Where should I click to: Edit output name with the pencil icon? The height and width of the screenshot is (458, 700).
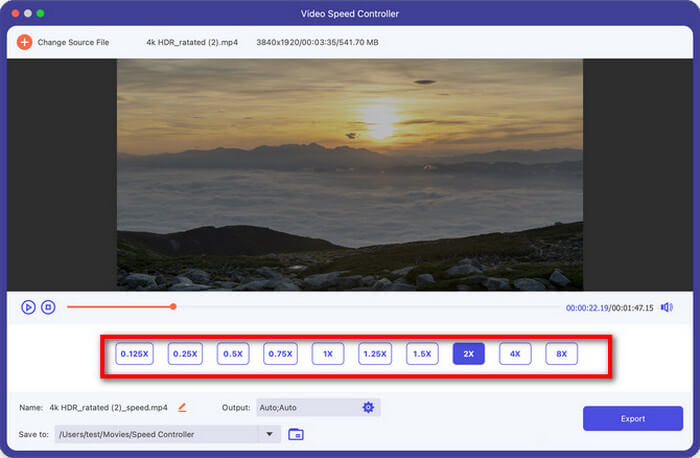pos(182,407)
